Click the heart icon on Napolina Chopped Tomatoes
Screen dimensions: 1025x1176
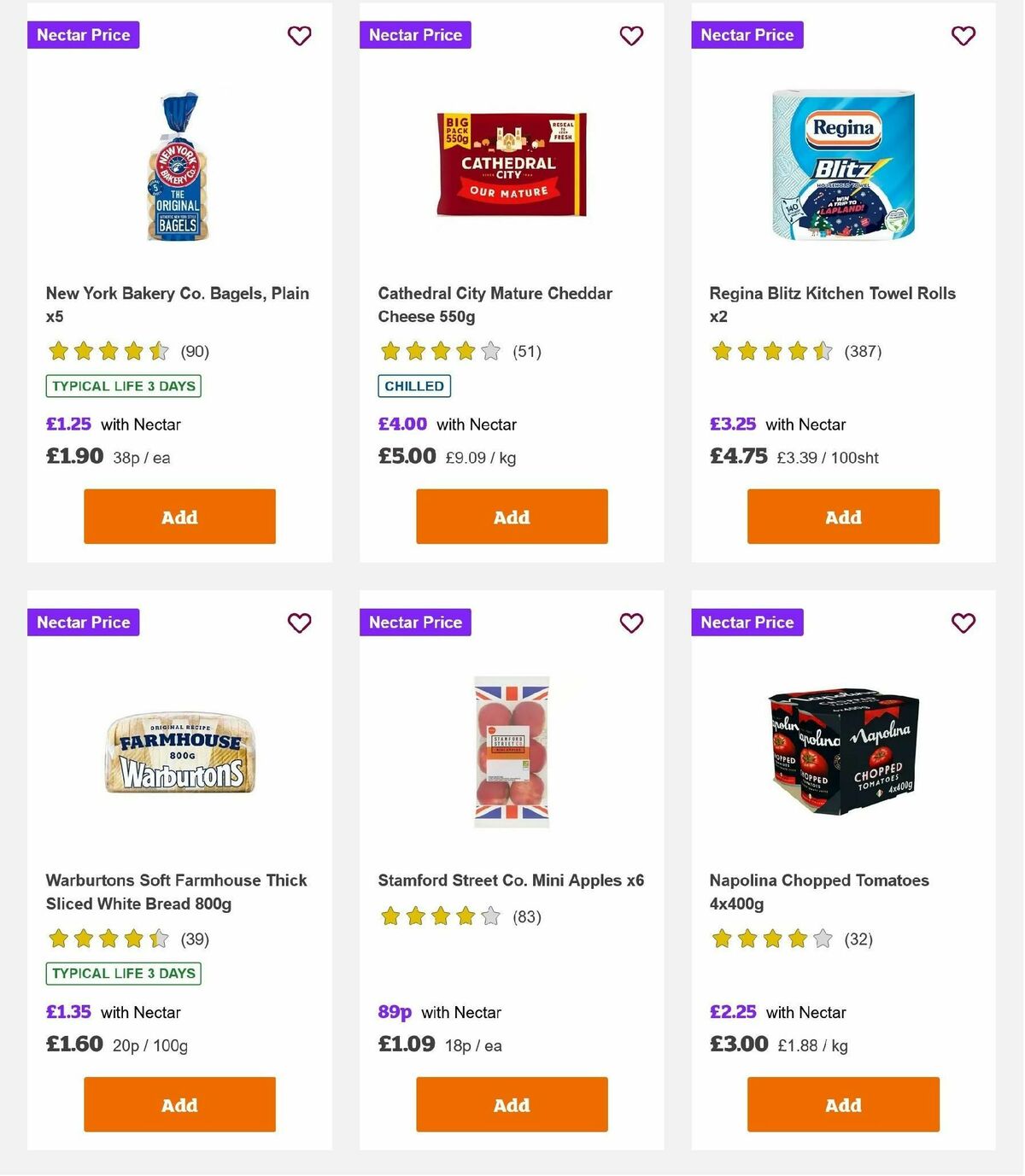pos(963,623)
